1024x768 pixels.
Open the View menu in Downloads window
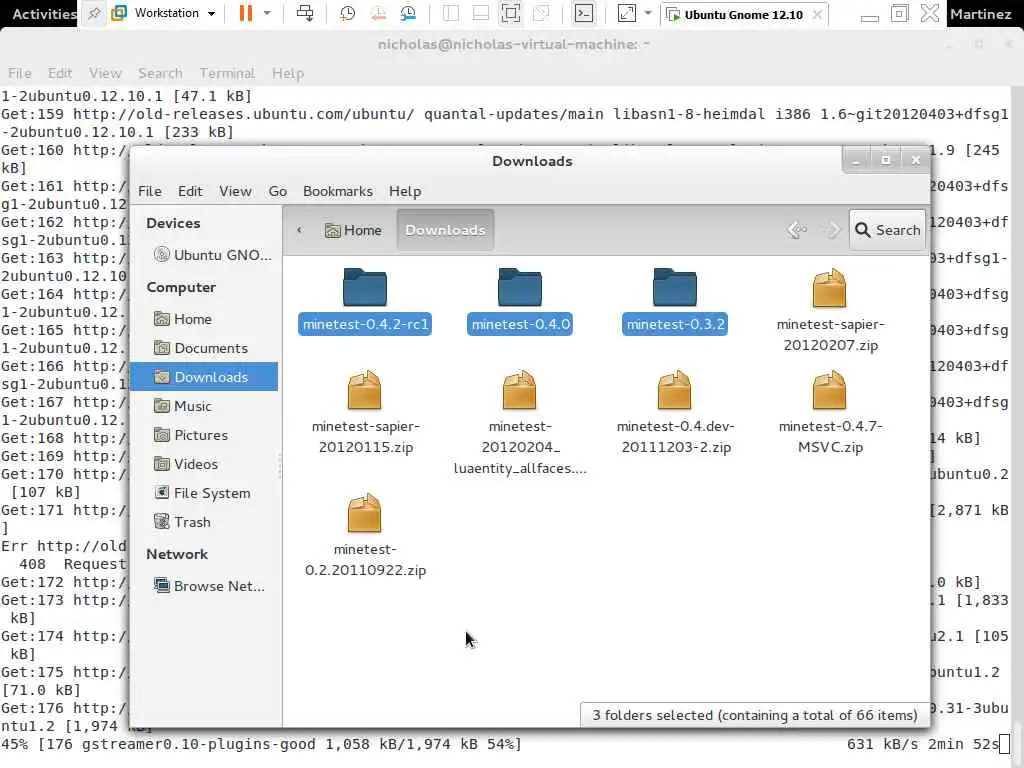235,191
